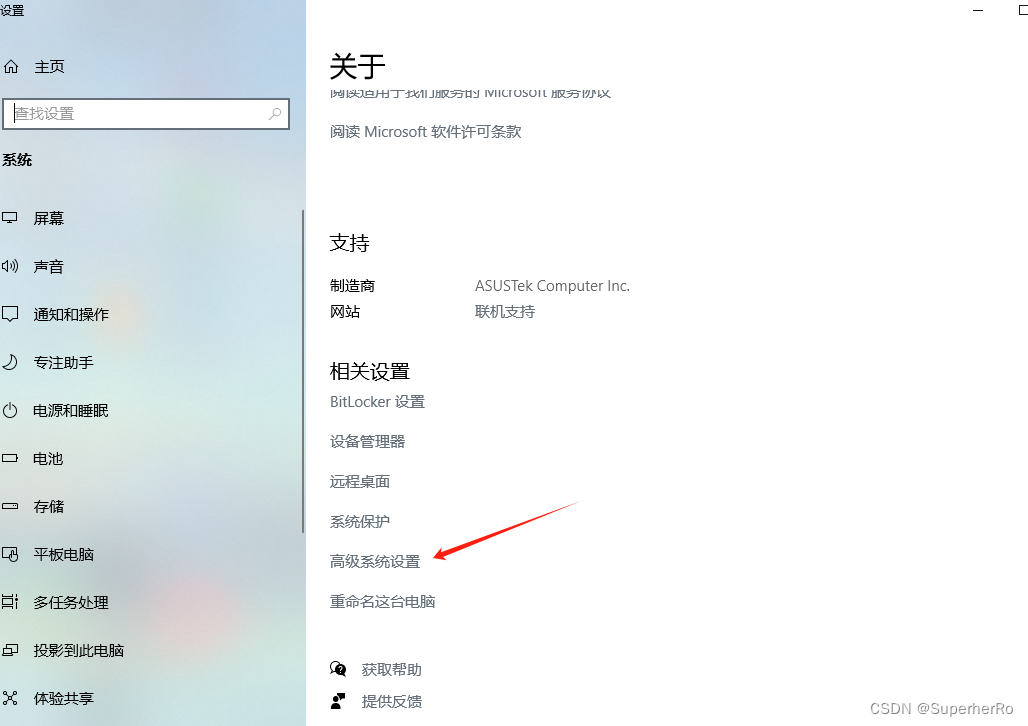Image resolution: width=1028 pixels, height=726 pixels.
Task: Open 高级系统设置 (Advanced system settings)
Action: (x=375, y=561)
